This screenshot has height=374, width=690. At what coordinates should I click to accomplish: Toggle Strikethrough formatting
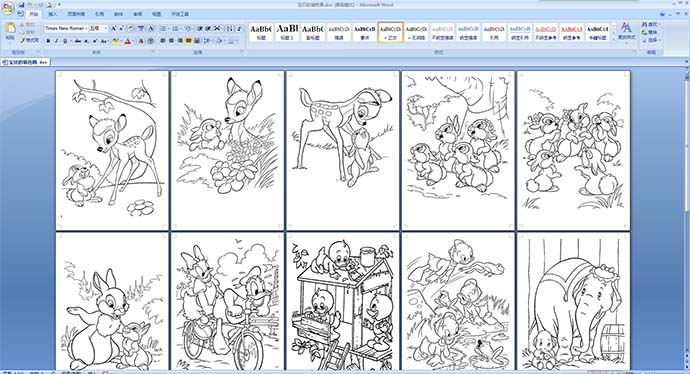[78, 41]
